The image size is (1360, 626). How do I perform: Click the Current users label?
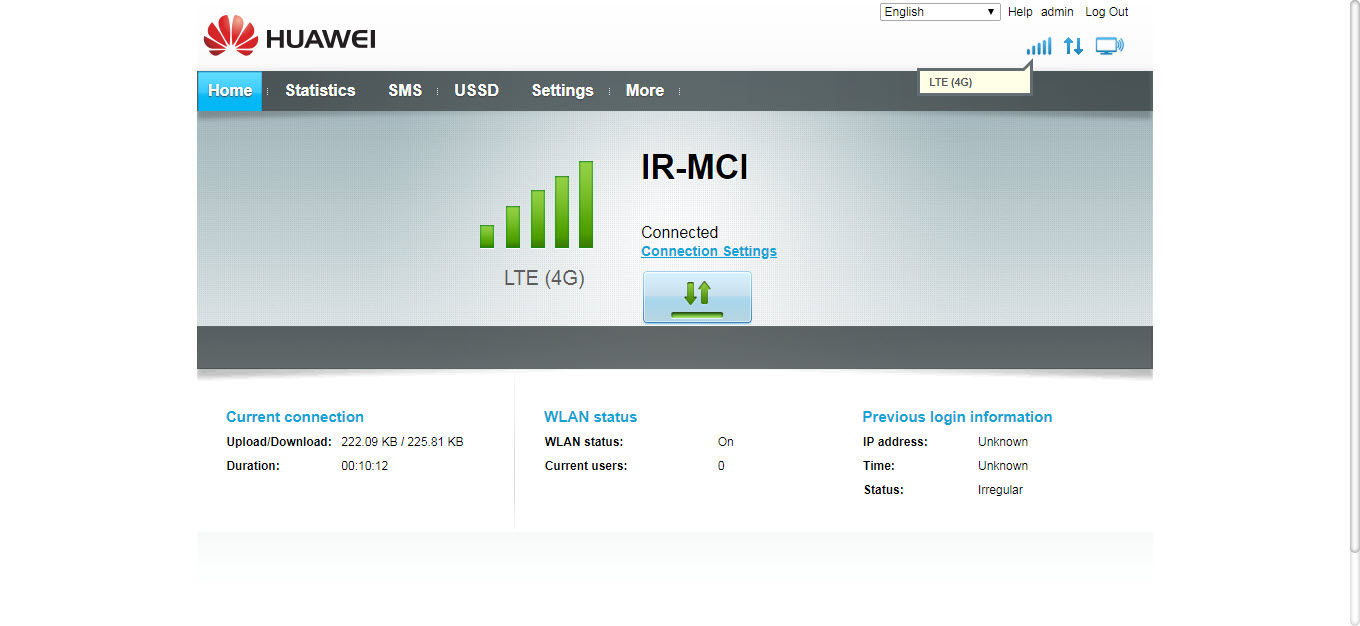click(586, 466)
